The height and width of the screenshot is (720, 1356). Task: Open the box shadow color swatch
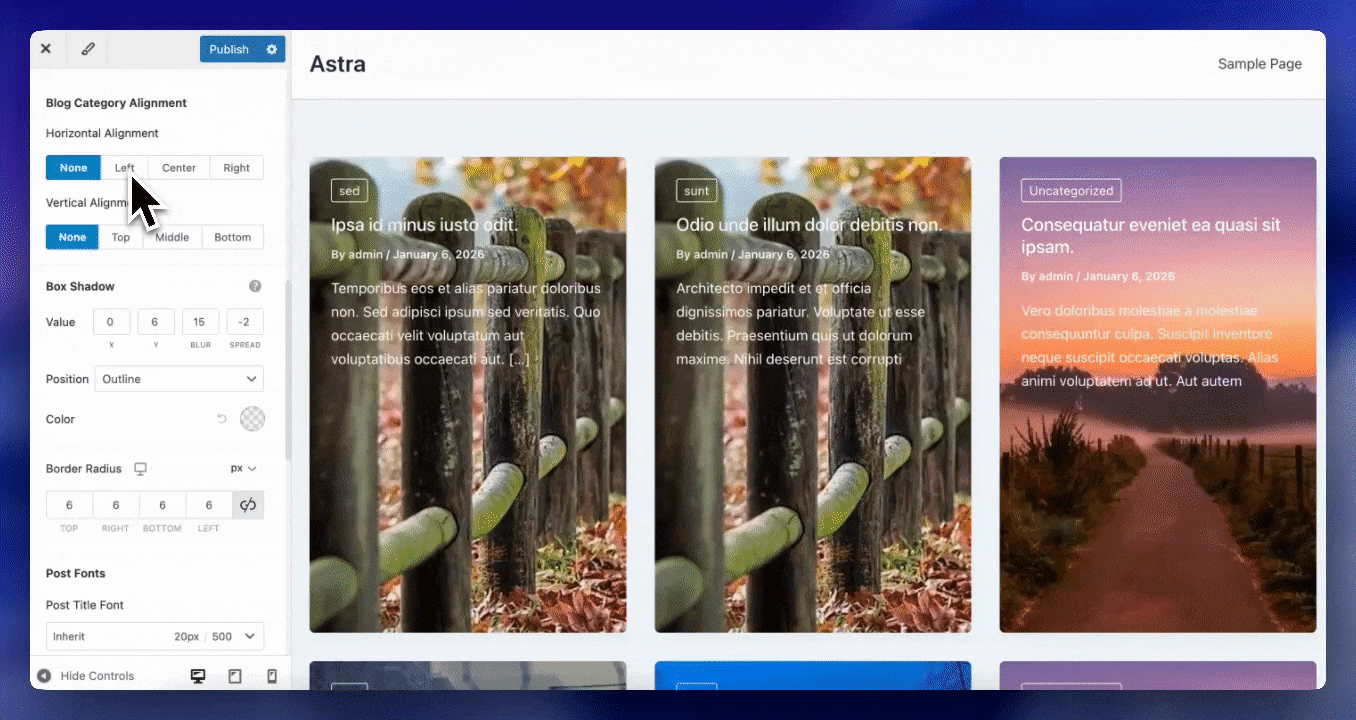point(252,419)
